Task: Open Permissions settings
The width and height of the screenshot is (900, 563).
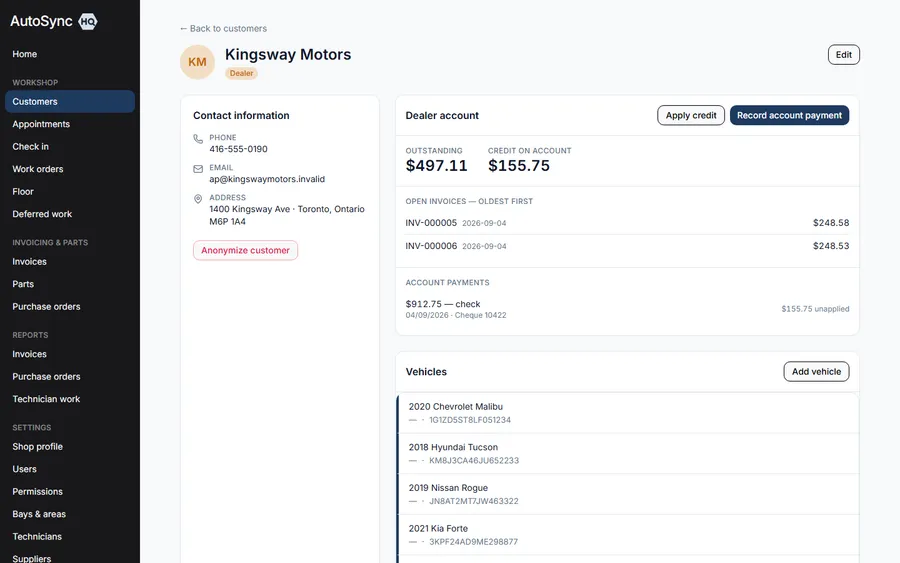Action: 70,491
